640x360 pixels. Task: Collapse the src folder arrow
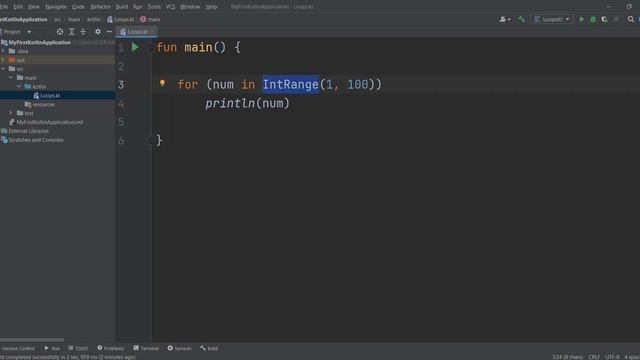point(3,69)
